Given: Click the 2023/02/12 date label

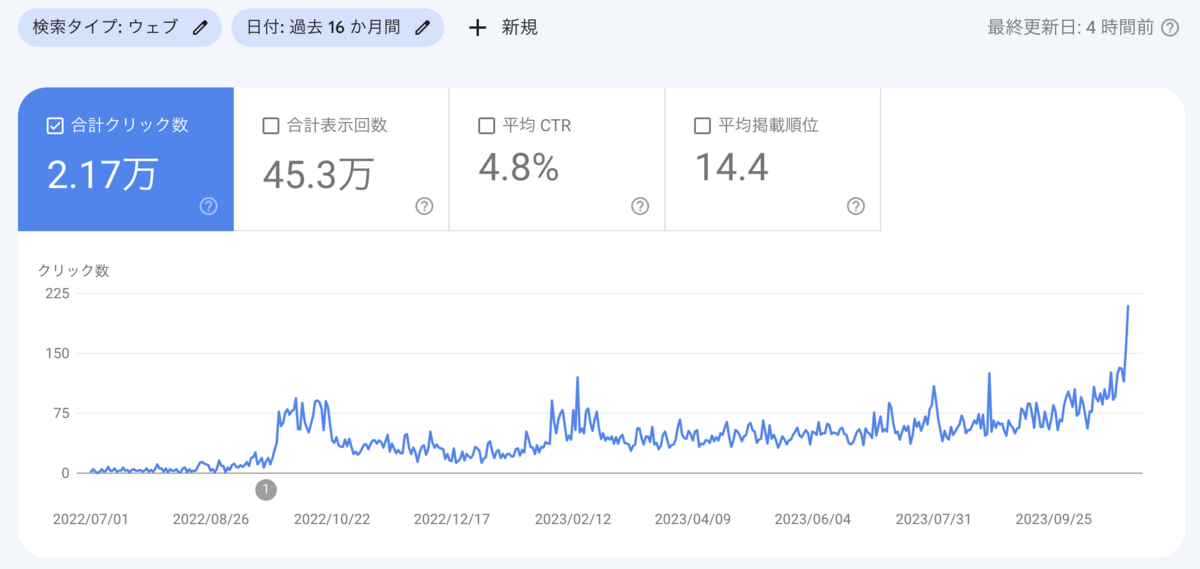Looking at the screenshot, I should coord(572,520).
